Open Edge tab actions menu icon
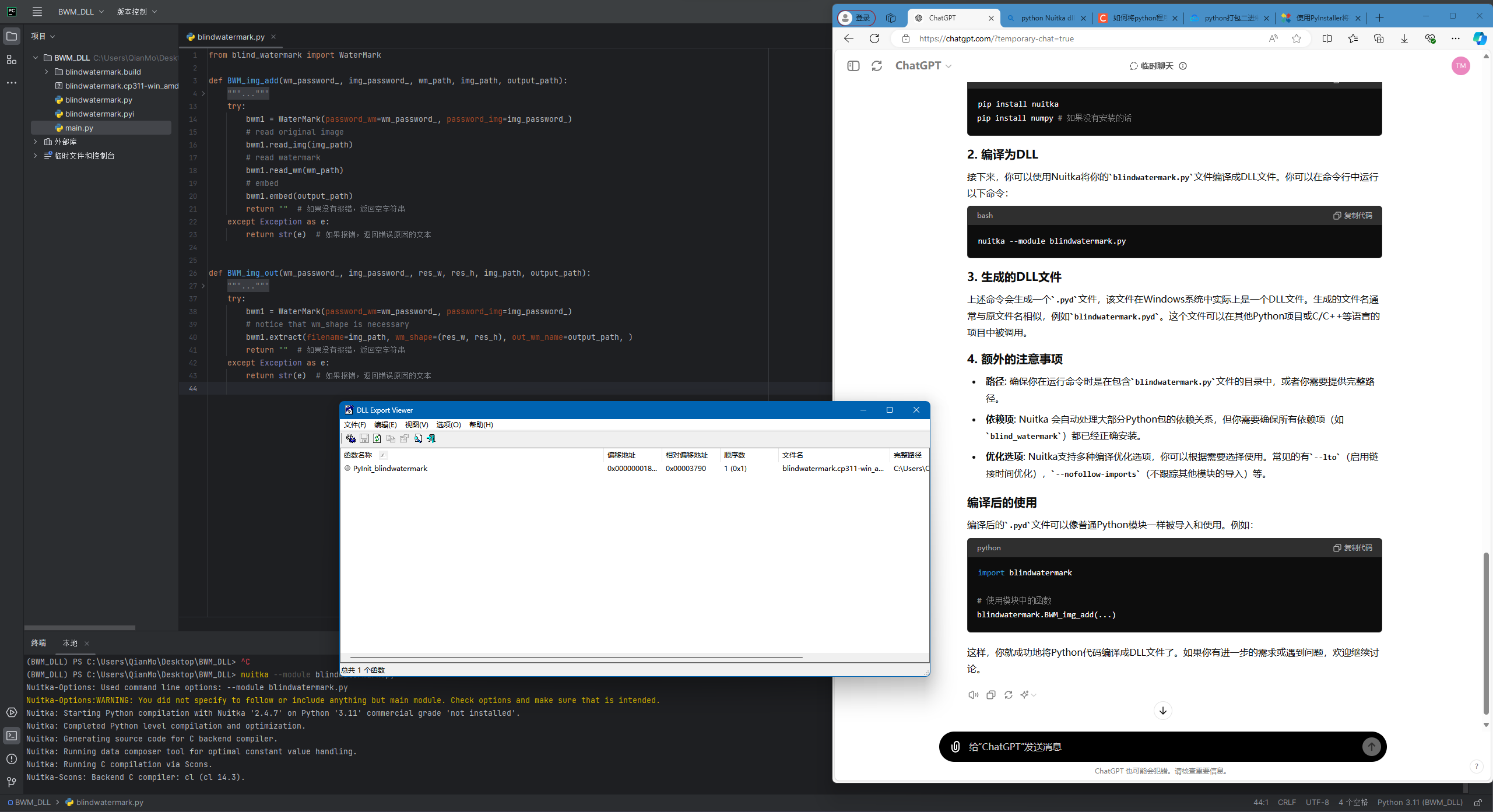This screenshot has width=1493, height=812. click(x=891, y=18)
